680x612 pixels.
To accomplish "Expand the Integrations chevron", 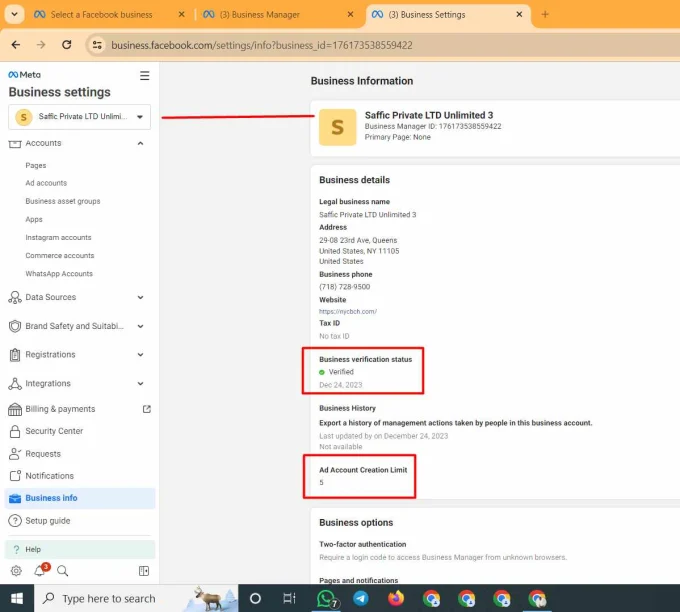I will (x=141, y=383).
